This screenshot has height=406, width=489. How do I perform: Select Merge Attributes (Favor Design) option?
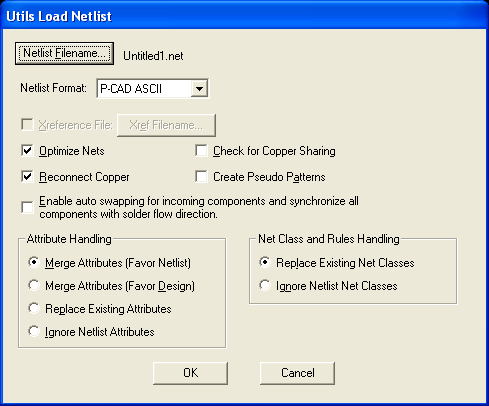(x=34, y=286)
